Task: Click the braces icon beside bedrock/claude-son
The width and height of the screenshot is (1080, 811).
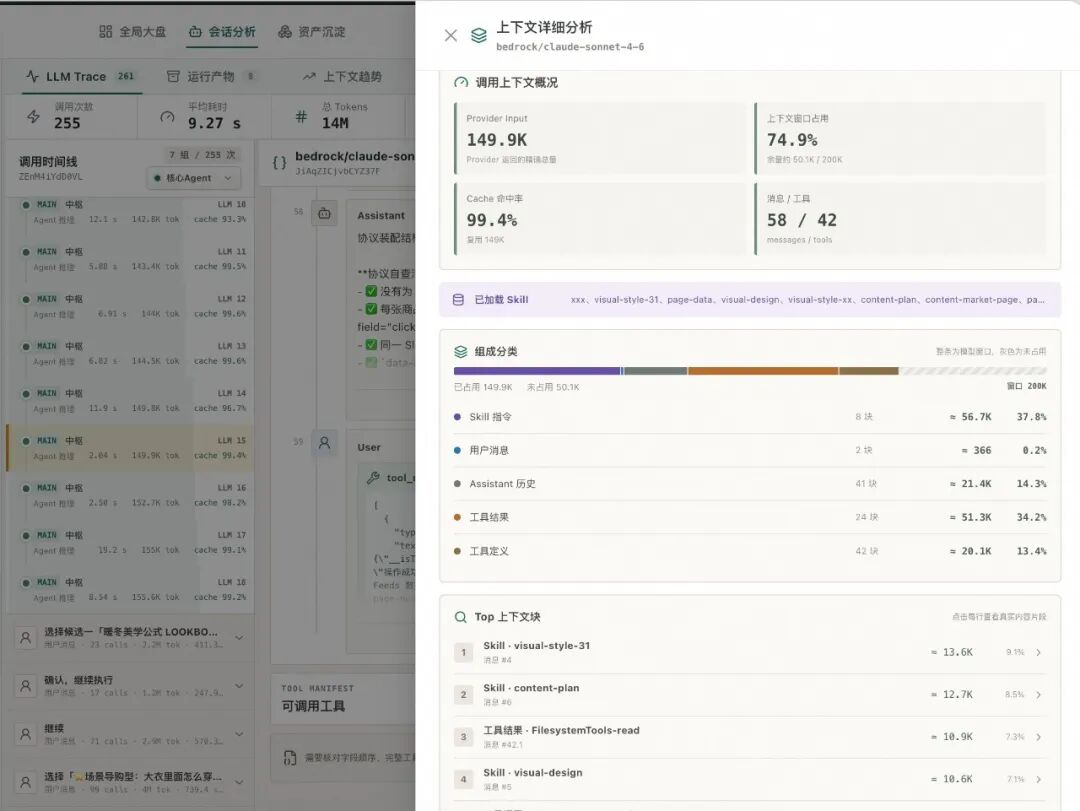Action: tap(279, 163)
